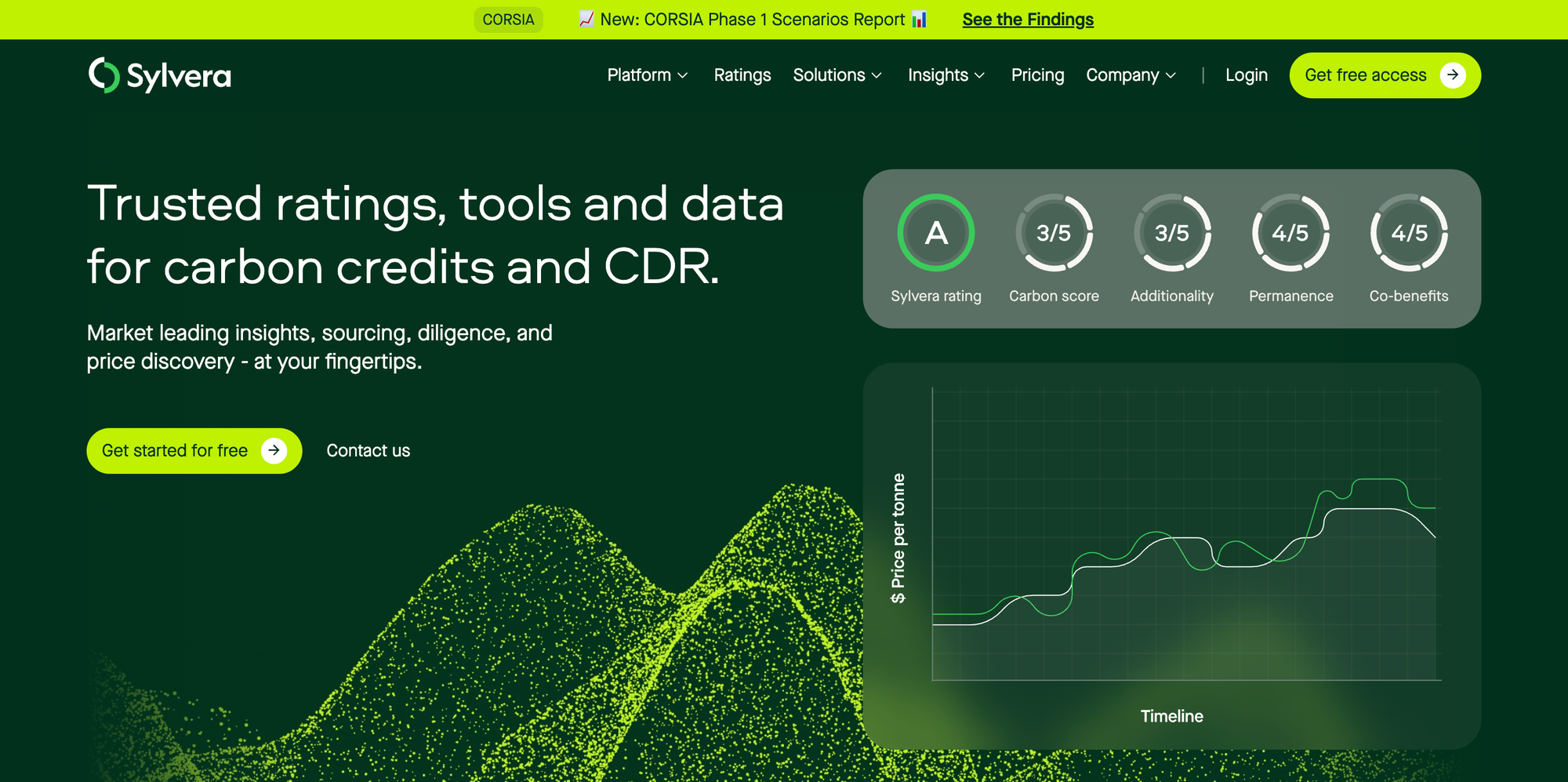Click the 'Carbon score' label
1568x782 pixels.
[1054, 296]
